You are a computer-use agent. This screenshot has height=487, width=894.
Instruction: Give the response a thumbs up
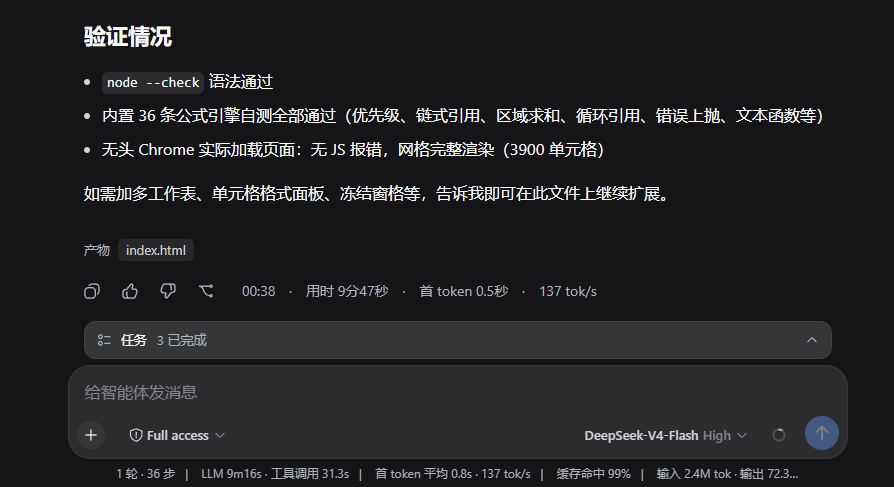[x=130, y=291]
